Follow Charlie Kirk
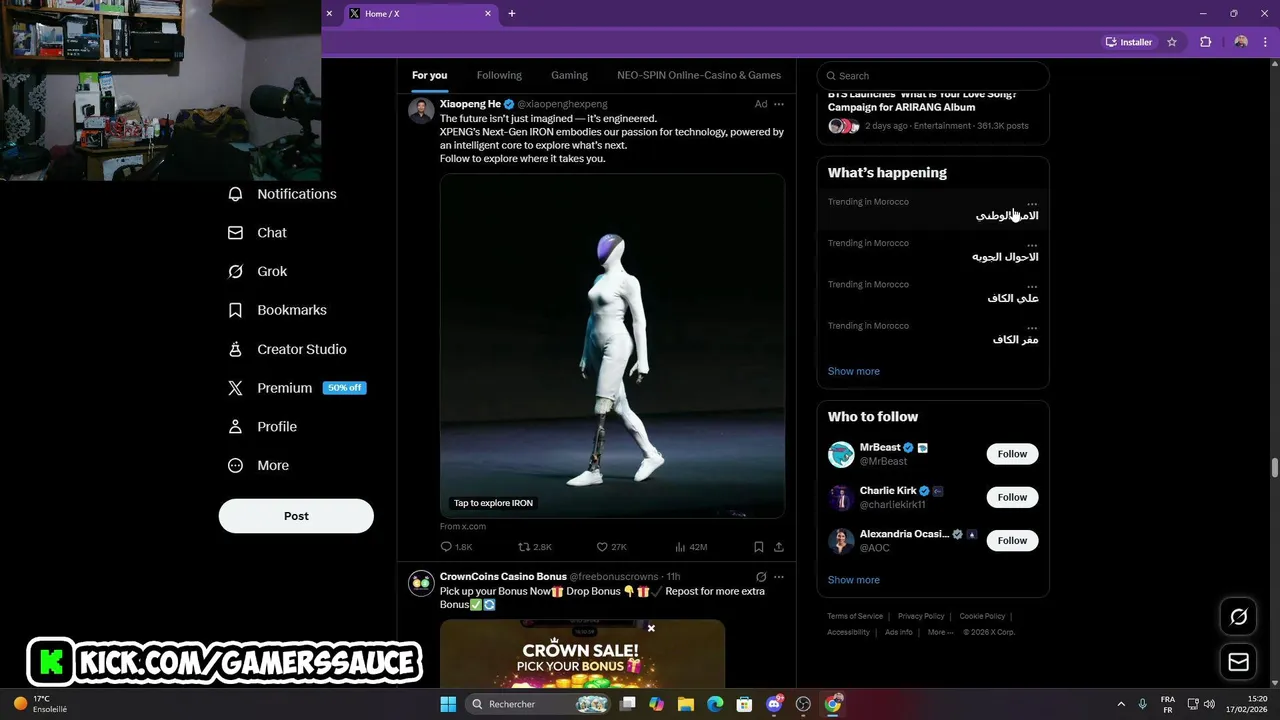 tap(1012, 497)
